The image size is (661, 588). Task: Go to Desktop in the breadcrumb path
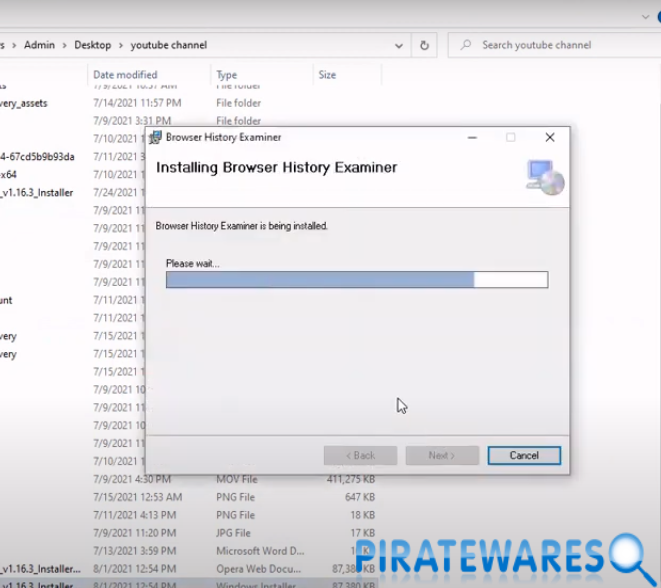[92, 45]
